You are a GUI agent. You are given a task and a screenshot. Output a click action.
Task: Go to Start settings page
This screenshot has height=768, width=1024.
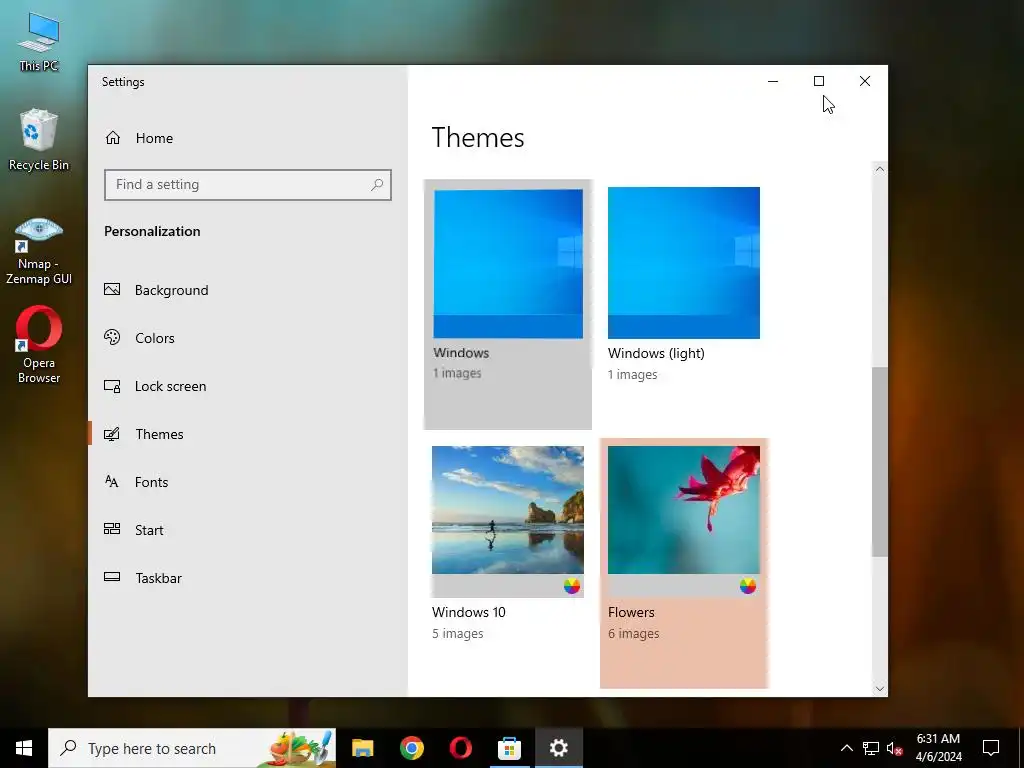pos(149,530)
